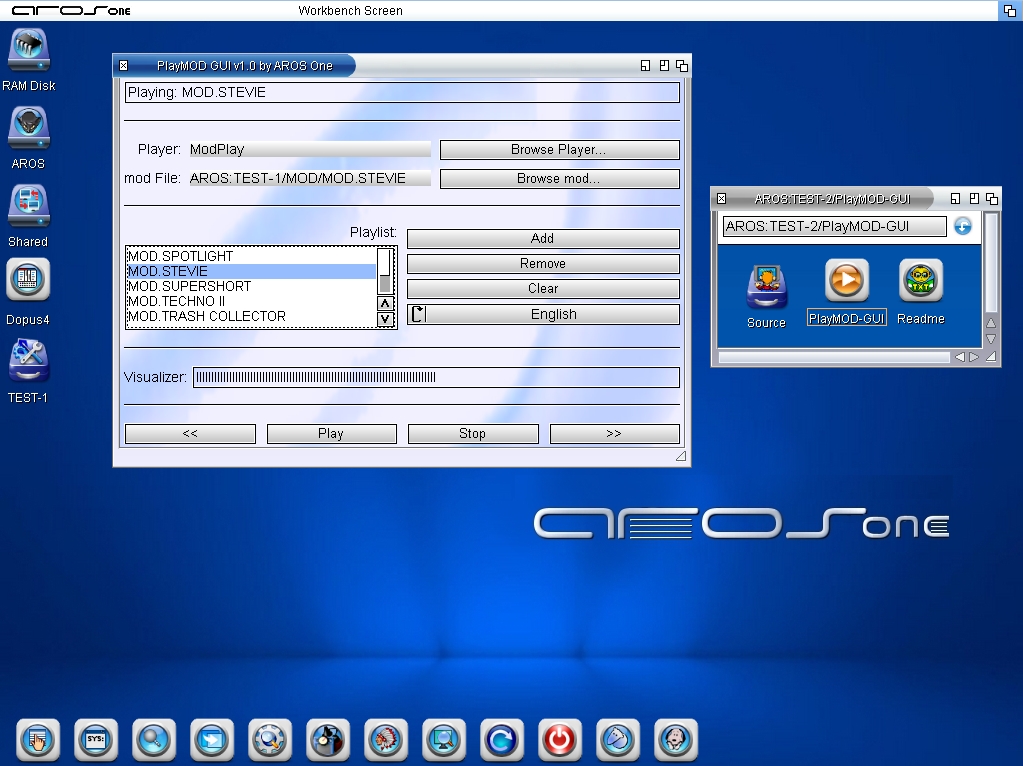This screenshot has width=1023, height=766.
Task: Start playback with Play button
Action: click(x=331, y=434)
